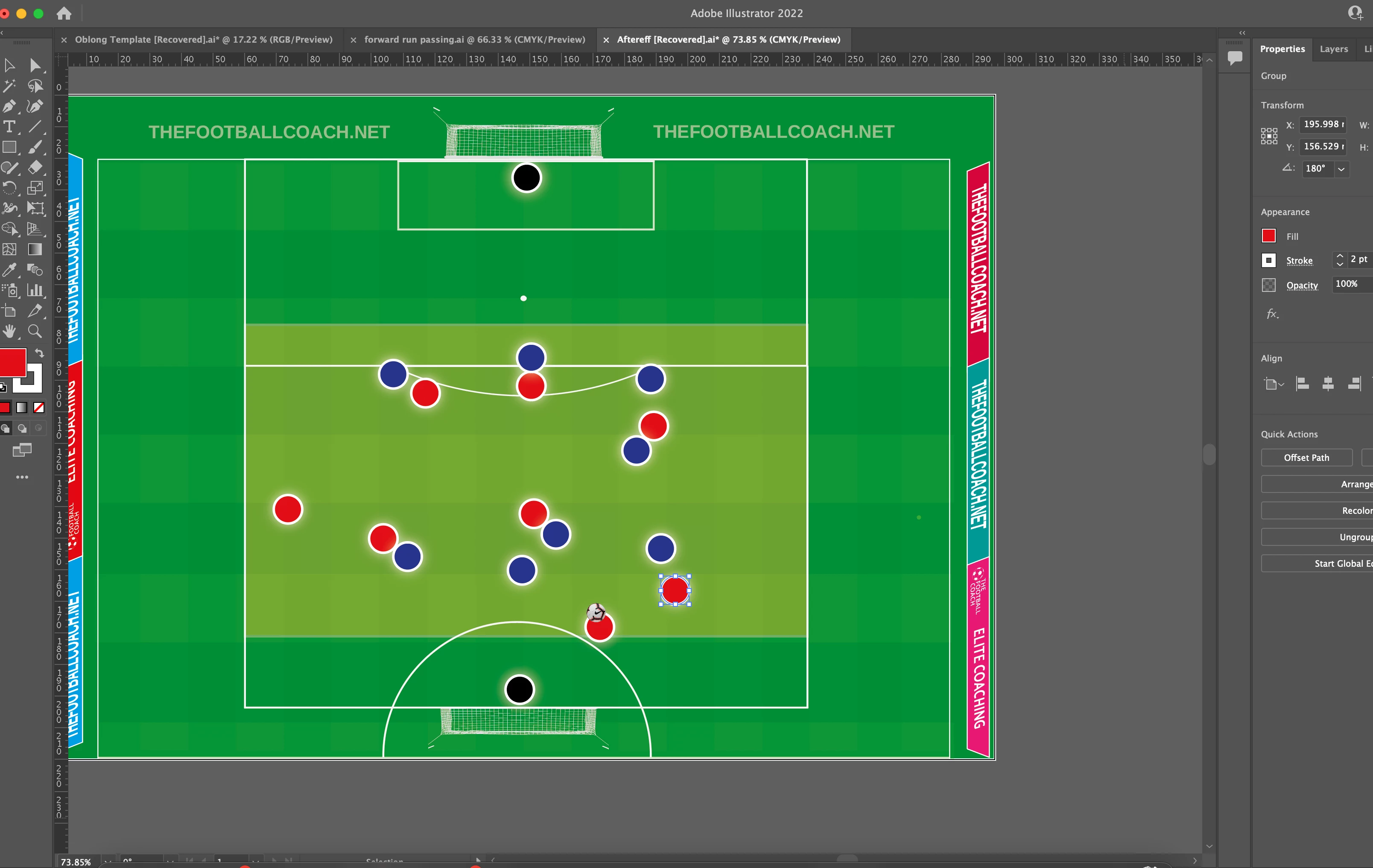
Task: Open the rotation angle dropdown
Action: click(1342, 169)
